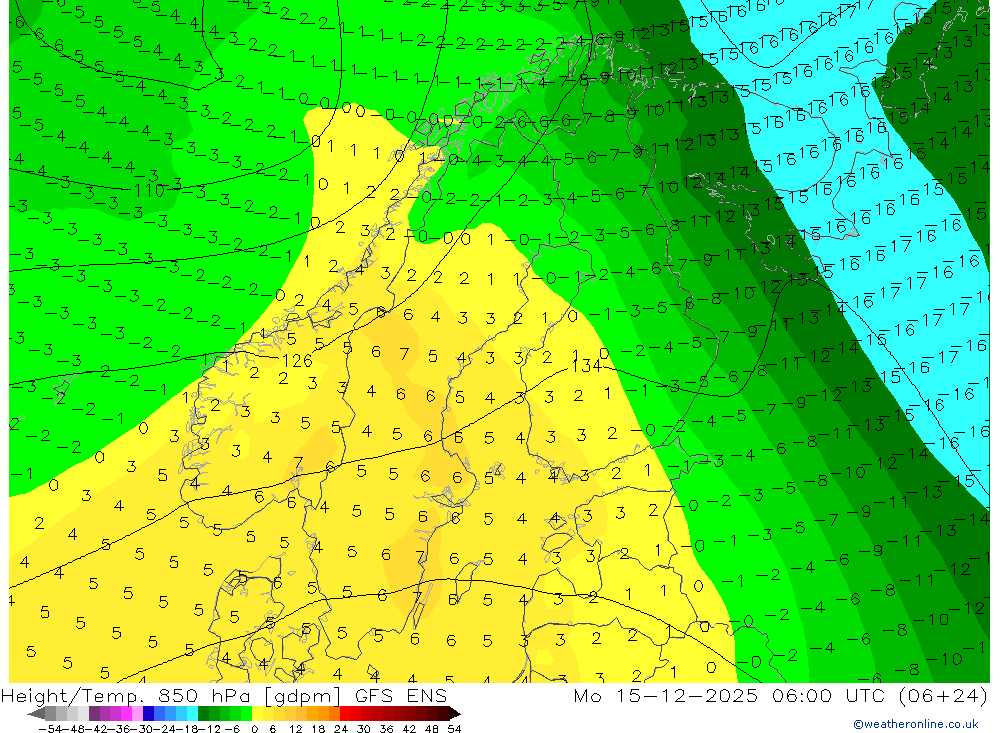Click the '54' legend label at the right end
The height and width of the screenshot is (733, 1000).
point(454,729)
